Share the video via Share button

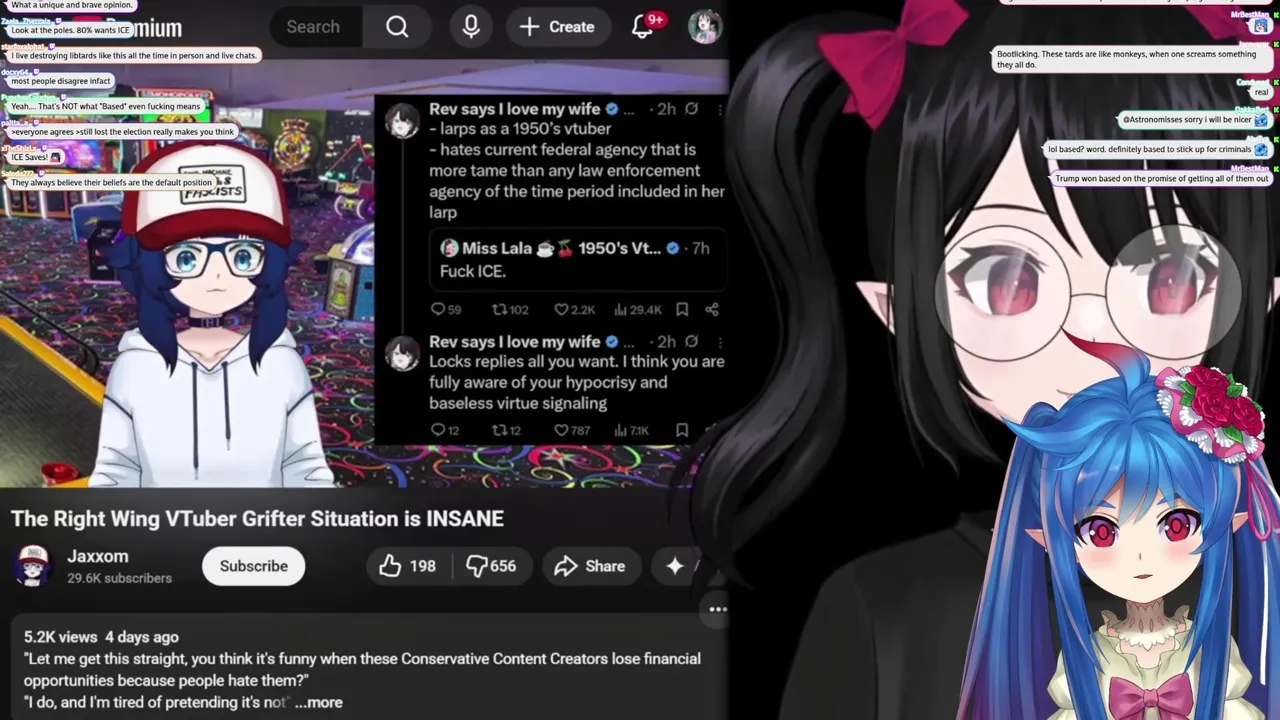tap(590, 566)
